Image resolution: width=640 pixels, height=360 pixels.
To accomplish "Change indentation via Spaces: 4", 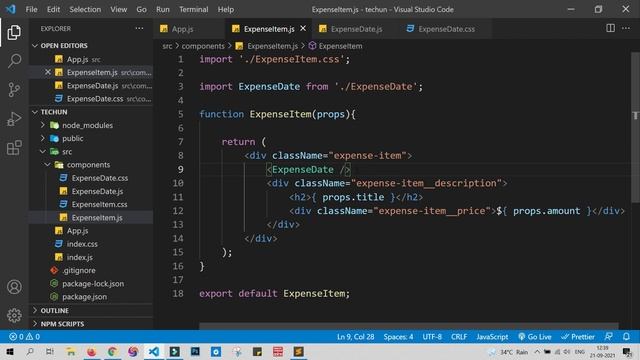I will pyautogui.click(x=398, y=337).
